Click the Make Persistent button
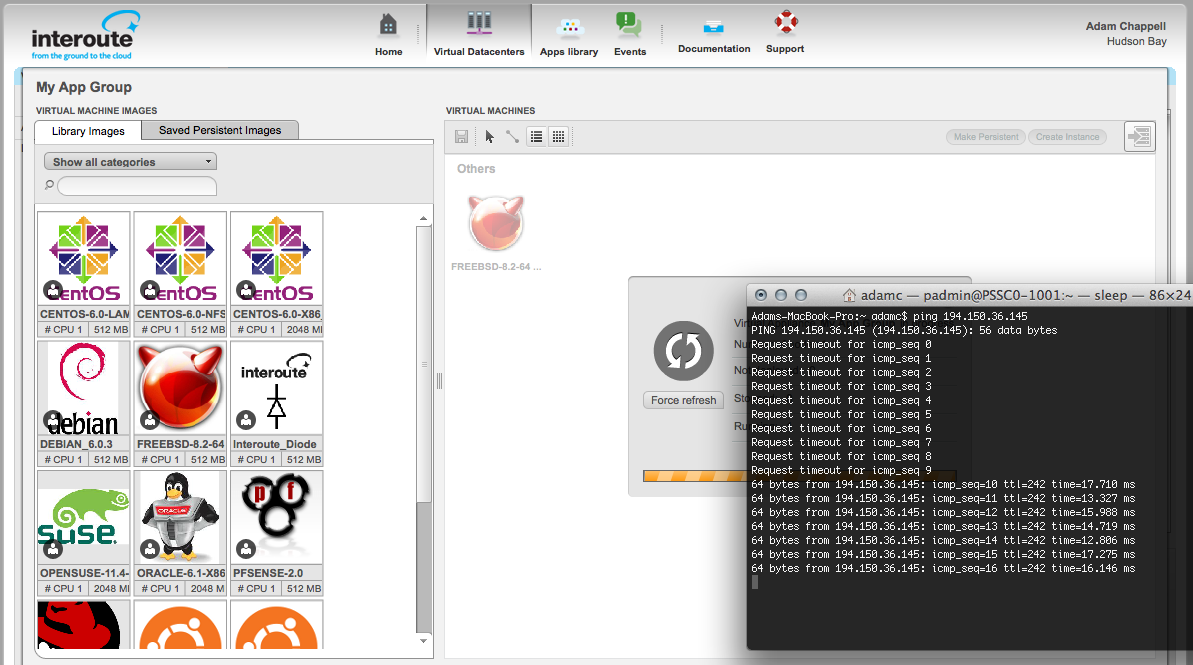 pos(985,137)
